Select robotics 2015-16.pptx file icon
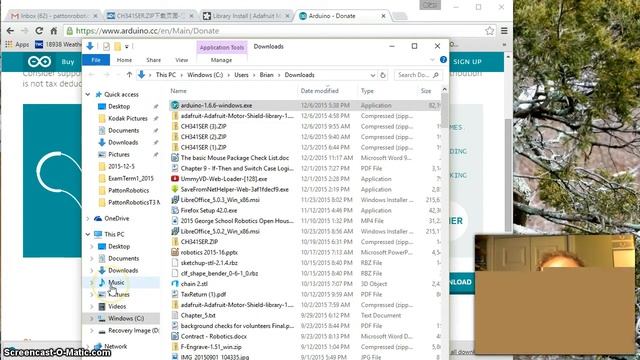The height and width of the screenshot is (360, 640). click(175, 252)
